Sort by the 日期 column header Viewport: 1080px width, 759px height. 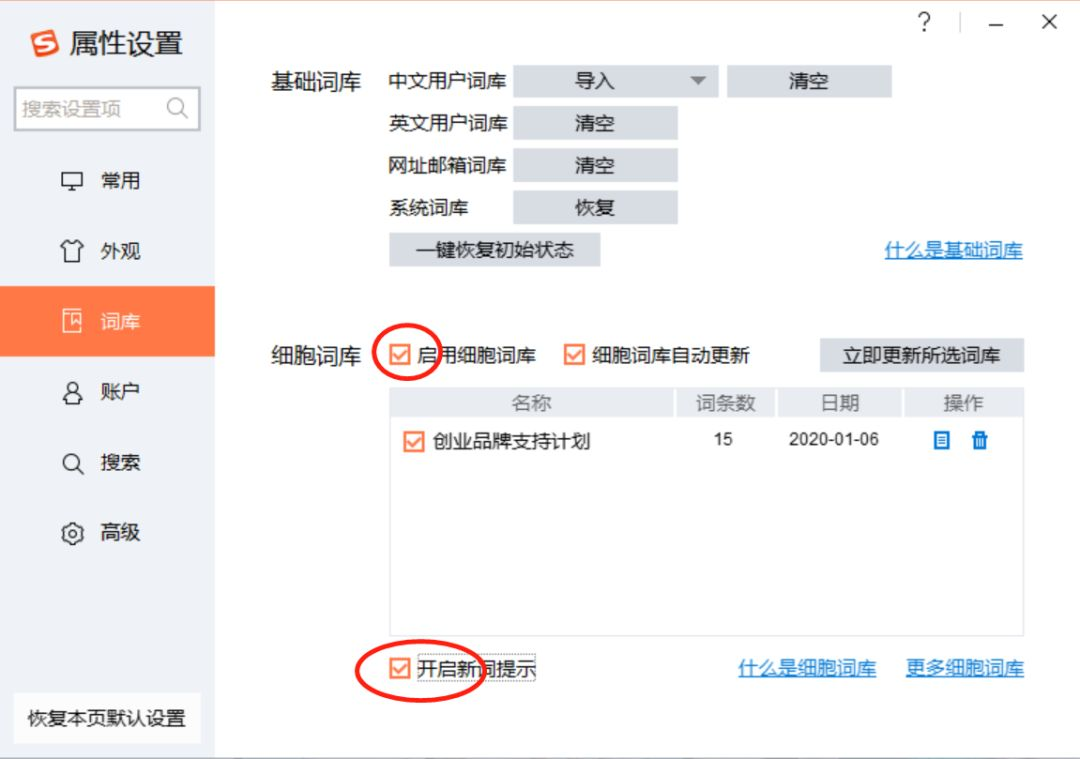840,403
